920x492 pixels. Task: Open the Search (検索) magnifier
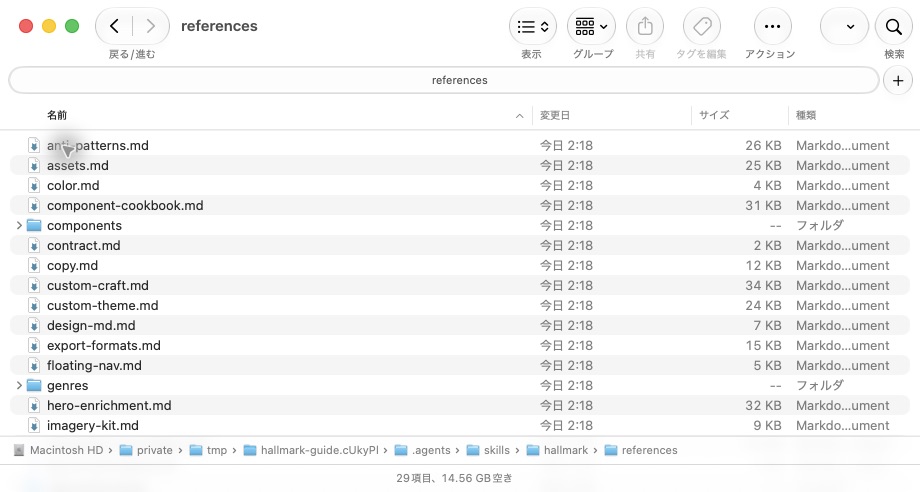pos(894,26)
